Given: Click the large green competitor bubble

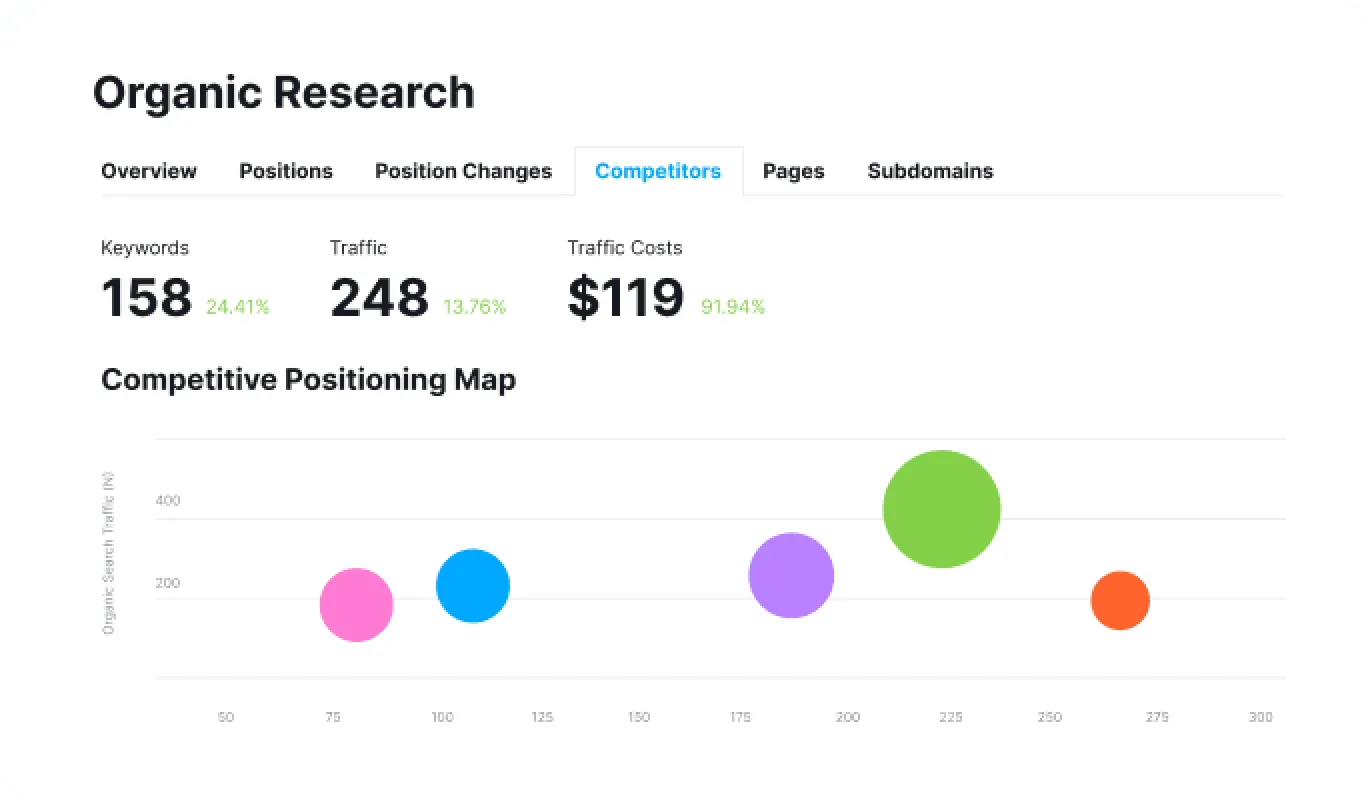Looking at the screenshot, I should click(x=942, y=509).
